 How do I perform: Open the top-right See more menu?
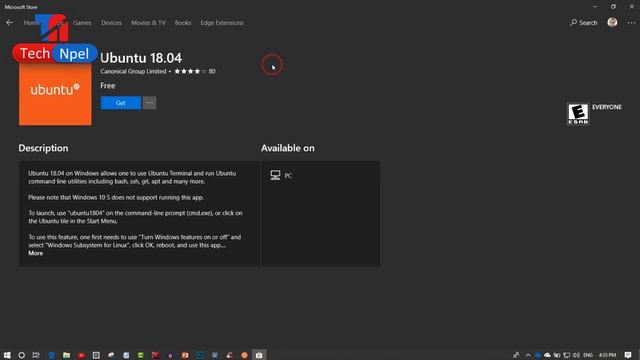(631, 23)
